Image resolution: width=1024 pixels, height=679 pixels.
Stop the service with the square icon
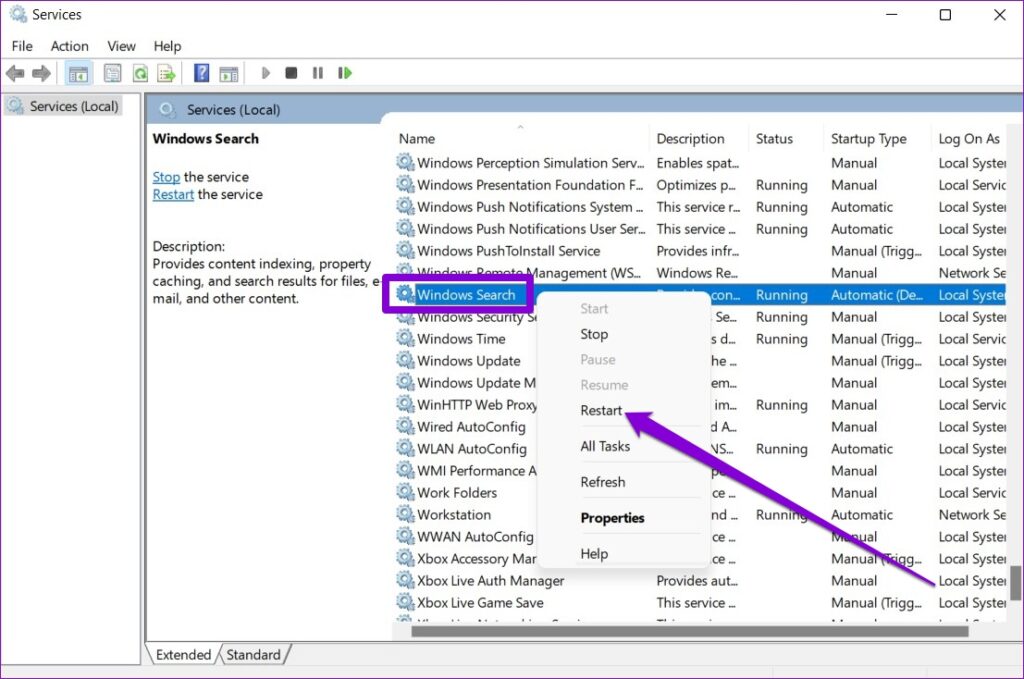(x=291, y=72)
